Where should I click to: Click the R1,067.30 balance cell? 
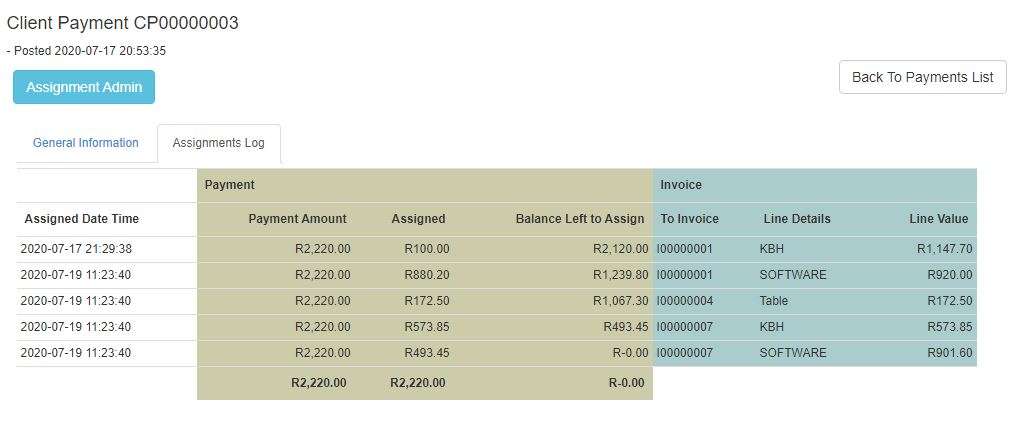click(x=620, y=301)
